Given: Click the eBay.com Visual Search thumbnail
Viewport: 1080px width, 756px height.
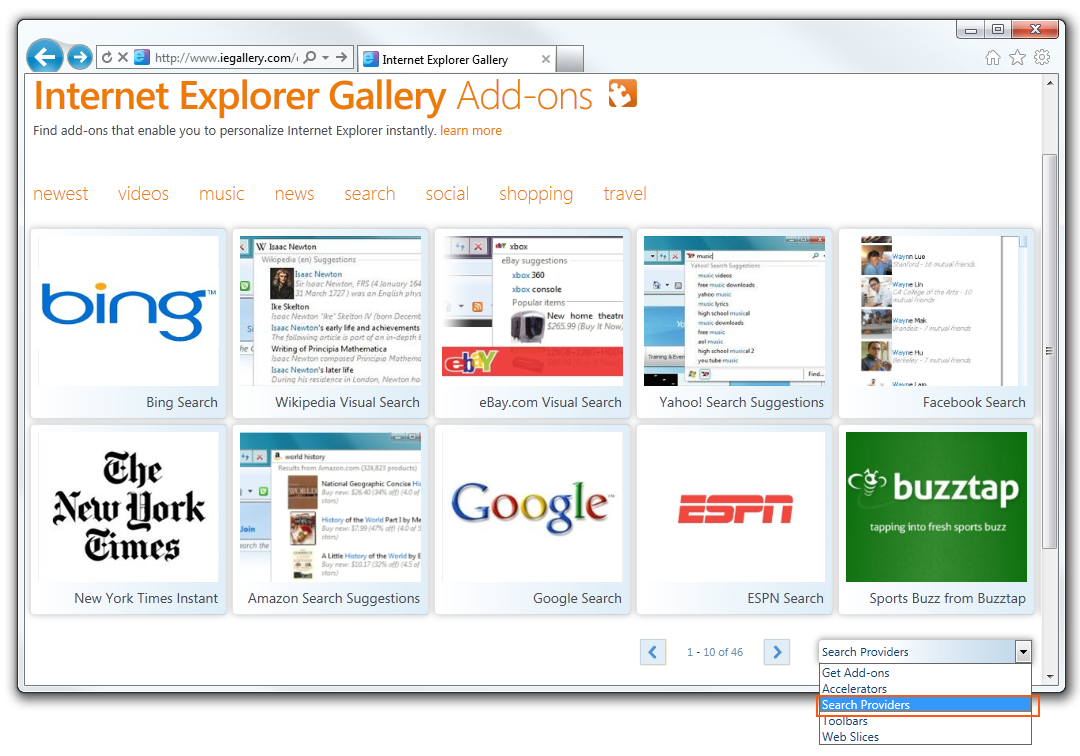Looking at the screenshot, I should 532,311.
